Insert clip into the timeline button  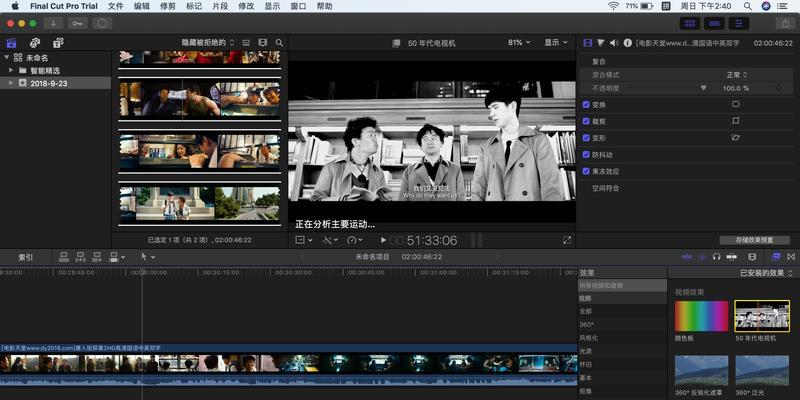pyautogui.click(x=80, y=257)
